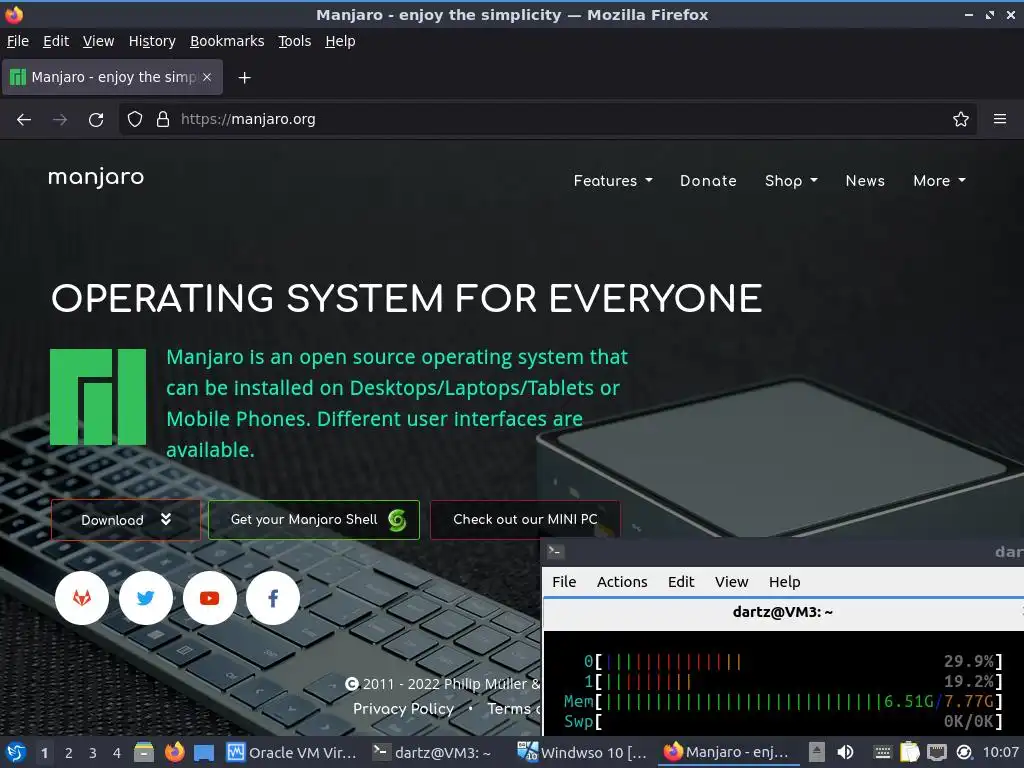Open Firefox File menu
Image resolution: width=1024 pixels, height=768 pixels.
18,41
